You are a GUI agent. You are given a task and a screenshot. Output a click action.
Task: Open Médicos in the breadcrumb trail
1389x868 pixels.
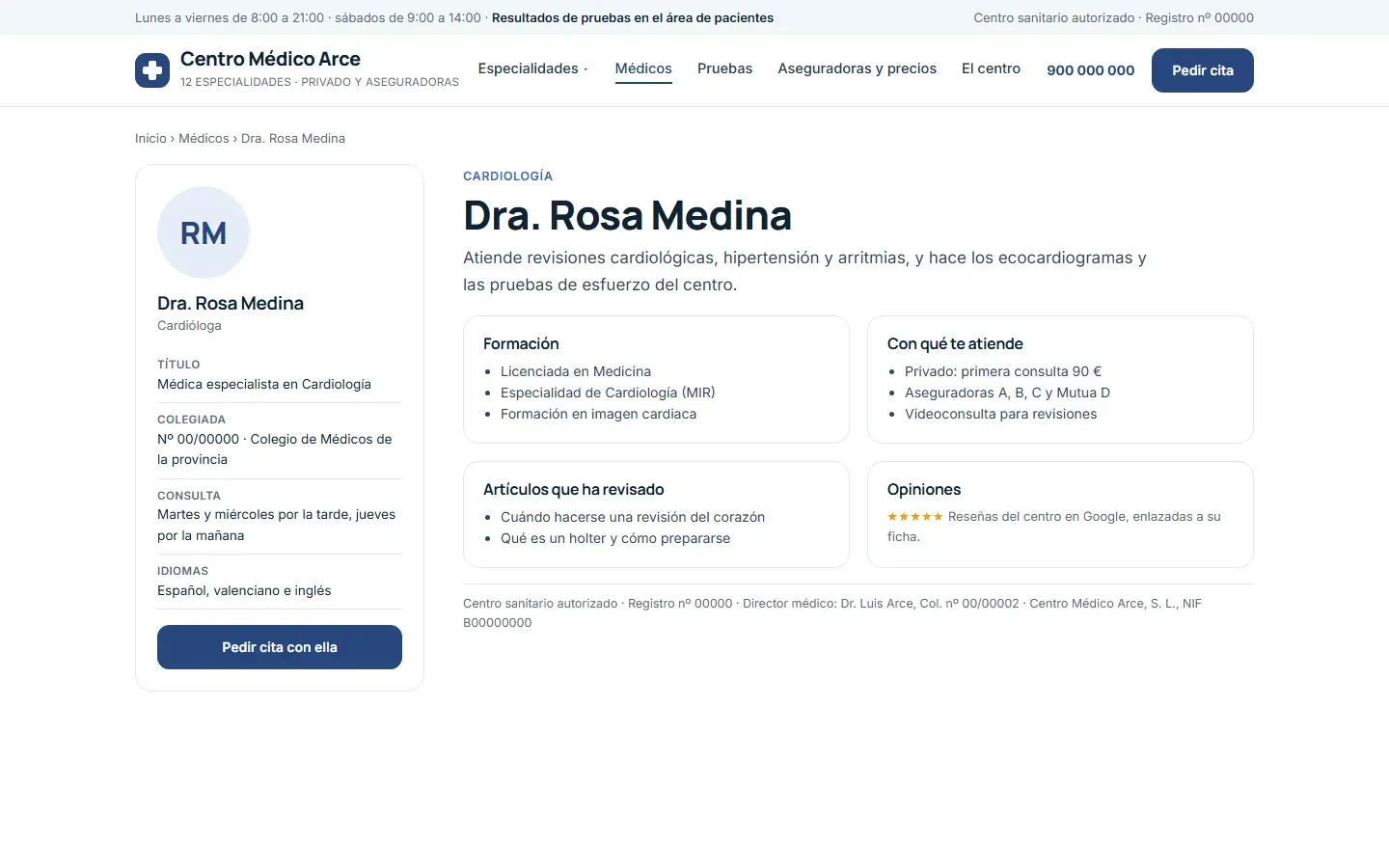[204, 139]
